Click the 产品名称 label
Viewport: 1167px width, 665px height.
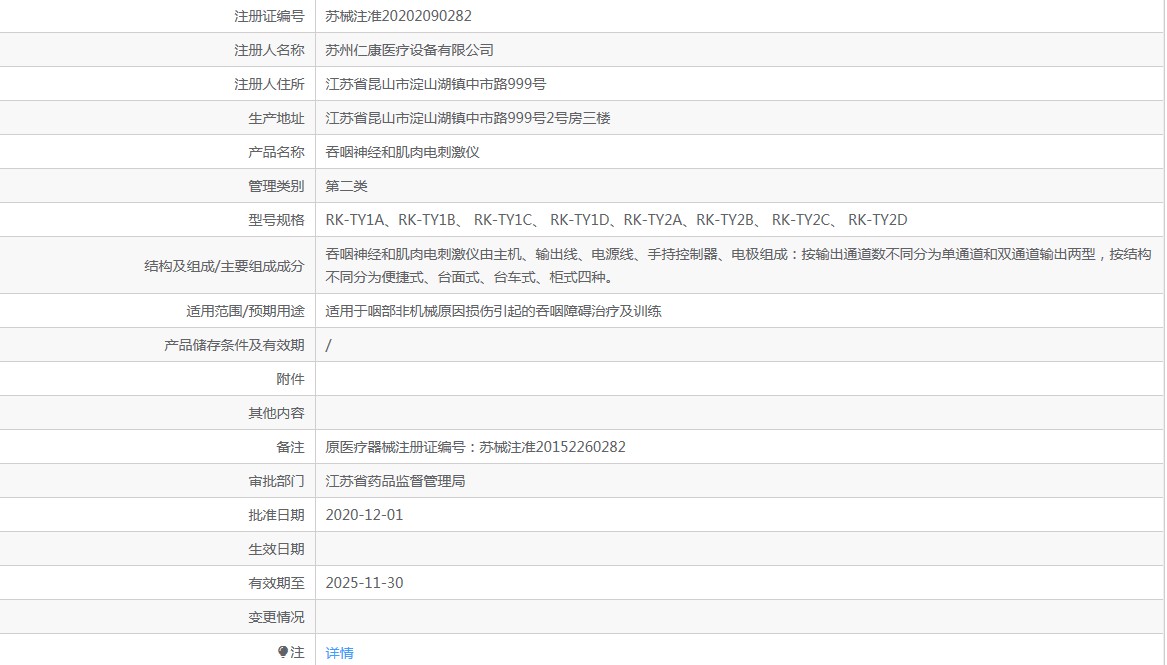coord(276,152)
